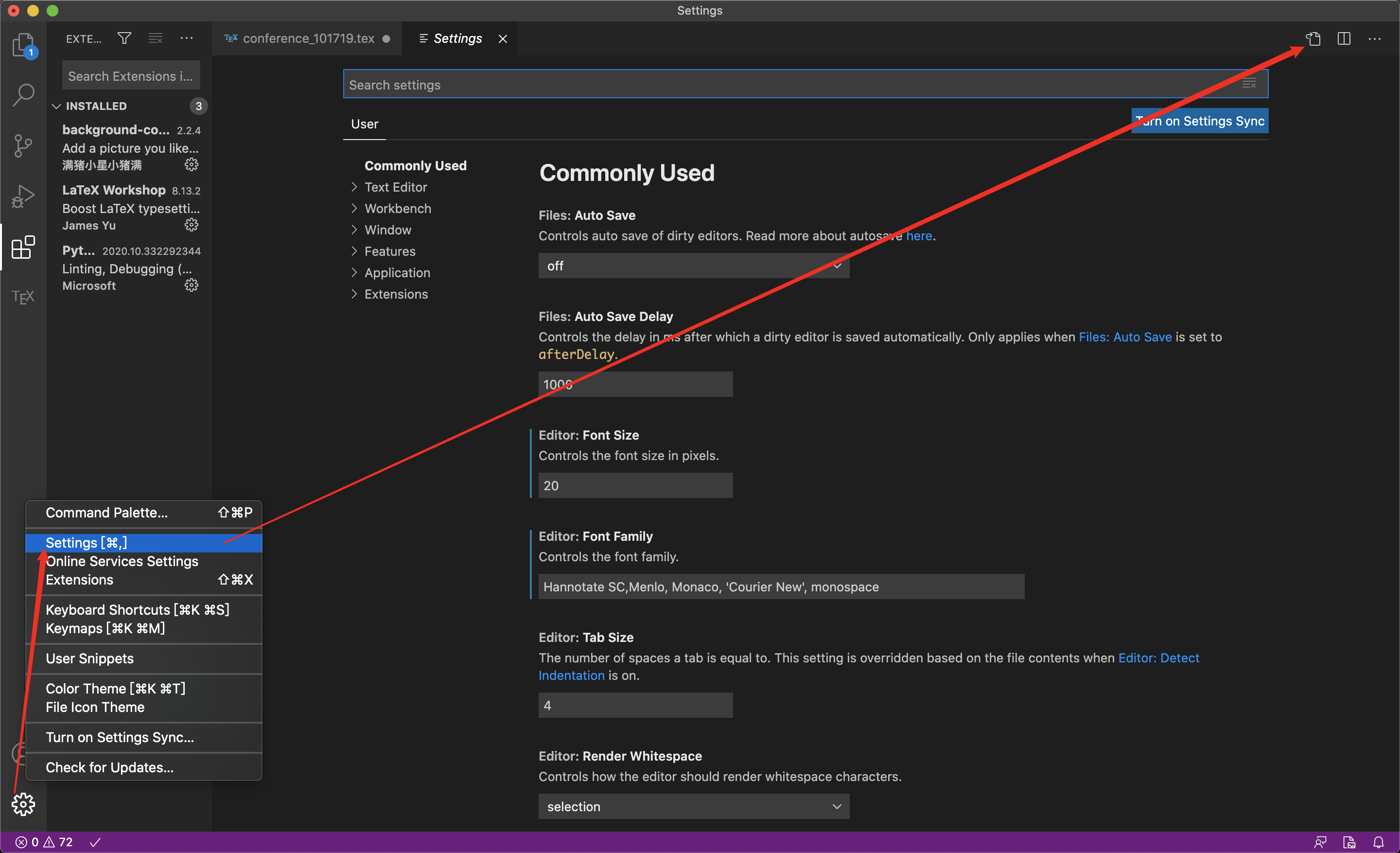Follow the Files: Auto Save link
This screenshot has width=1400, height=853.
(1124, 337)
